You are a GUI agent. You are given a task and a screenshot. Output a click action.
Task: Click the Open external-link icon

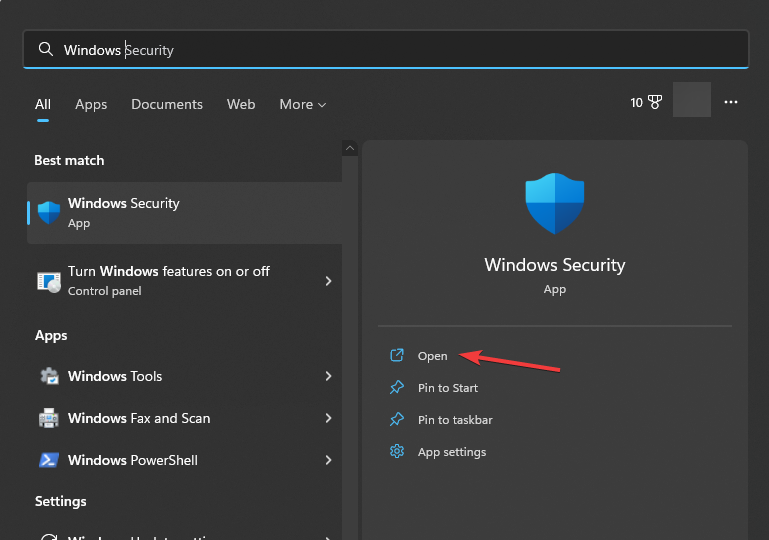coord(397,355)
